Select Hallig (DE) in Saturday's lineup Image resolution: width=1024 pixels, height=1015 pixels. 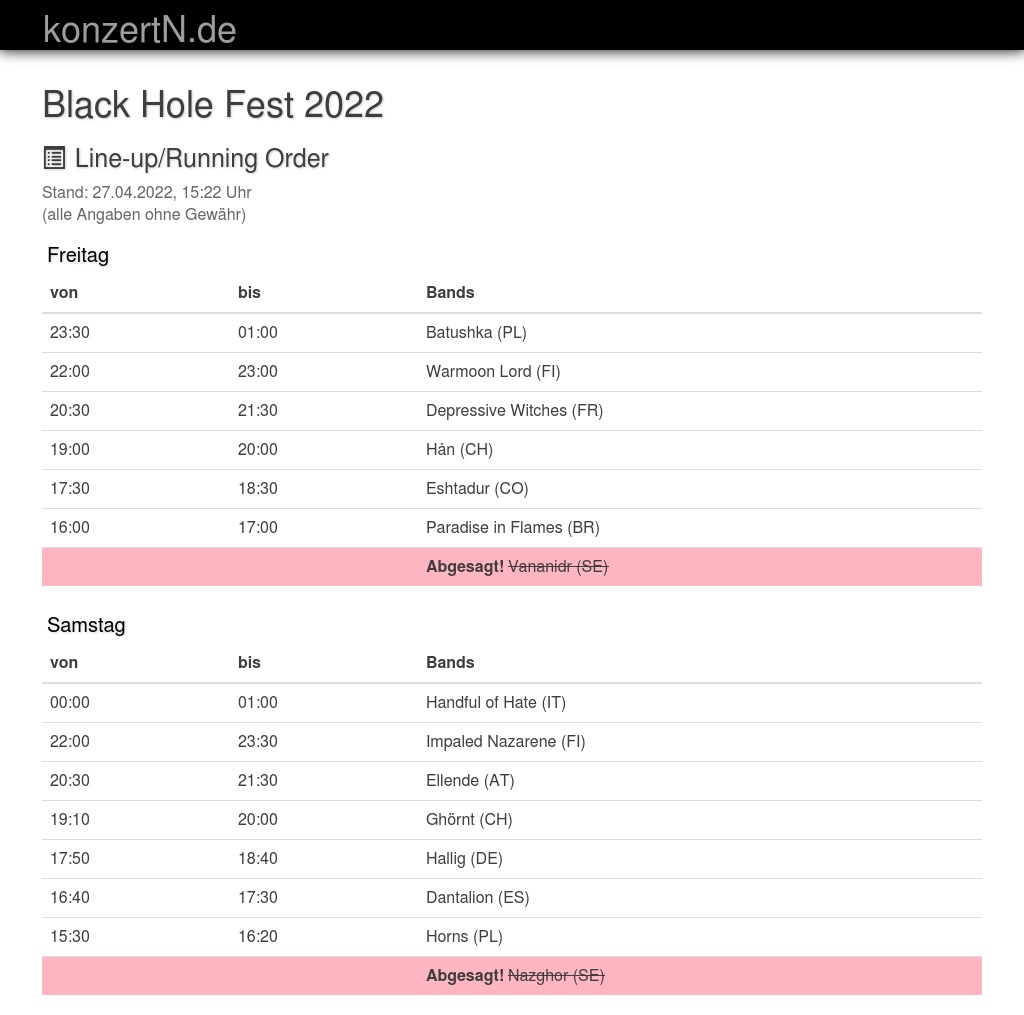[x=464, y=858]
